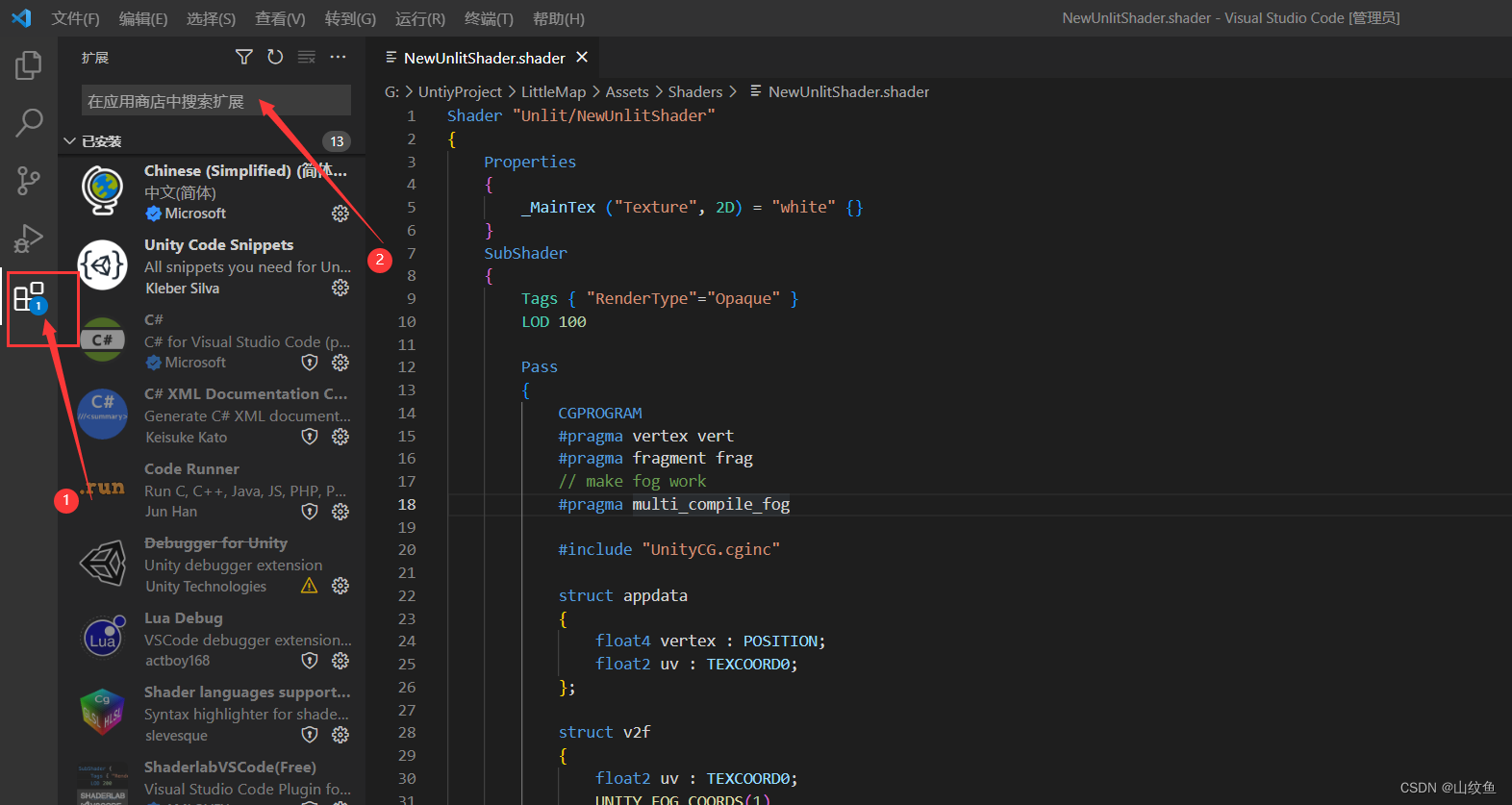The width and height of the screenshot is (1512, 805).
Task: Click CGPROGRAM on line 14
Action: pos(600,413)
